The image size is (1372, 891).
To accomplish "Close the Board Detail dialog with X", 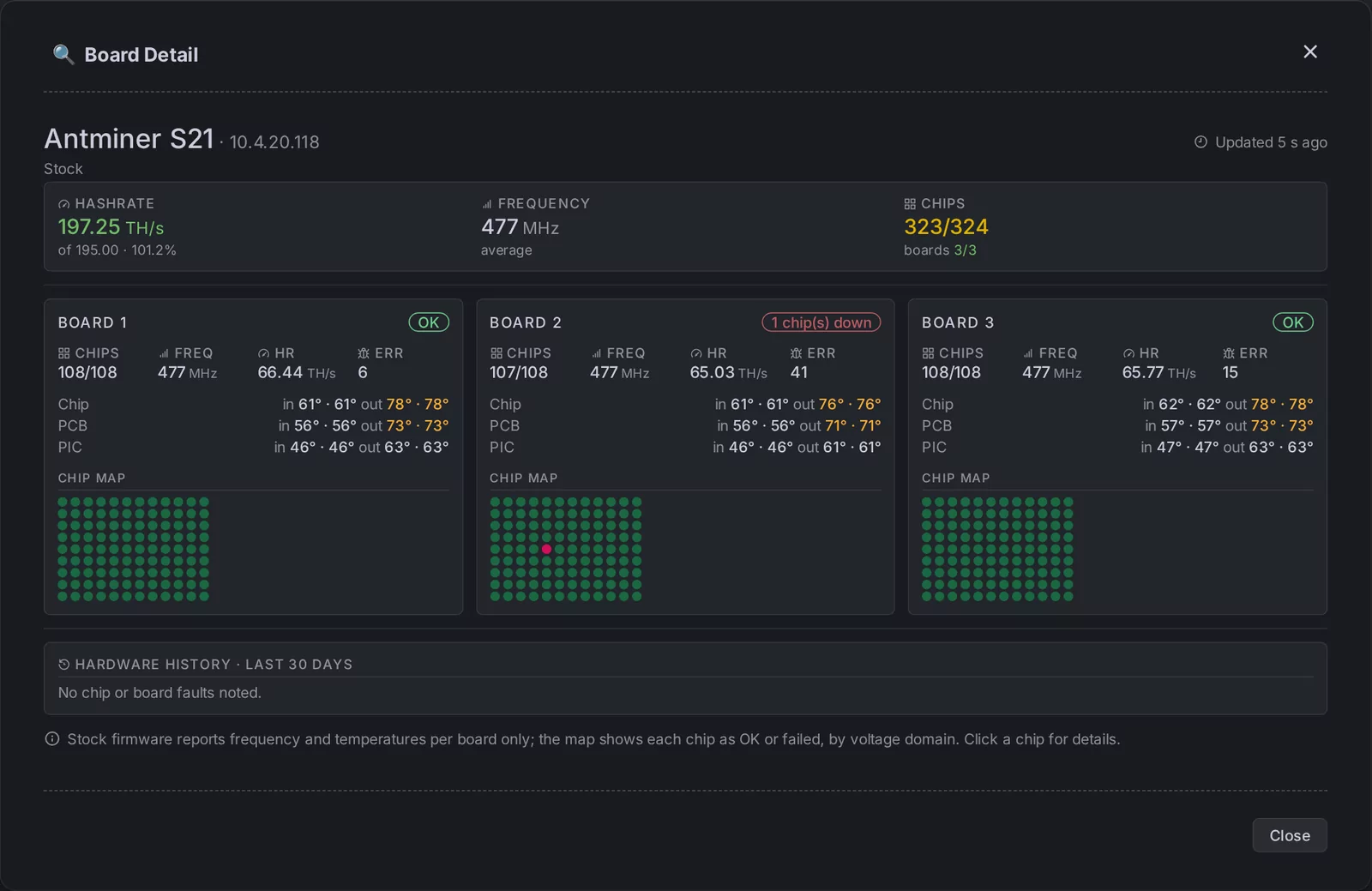I will point(1309,51).
